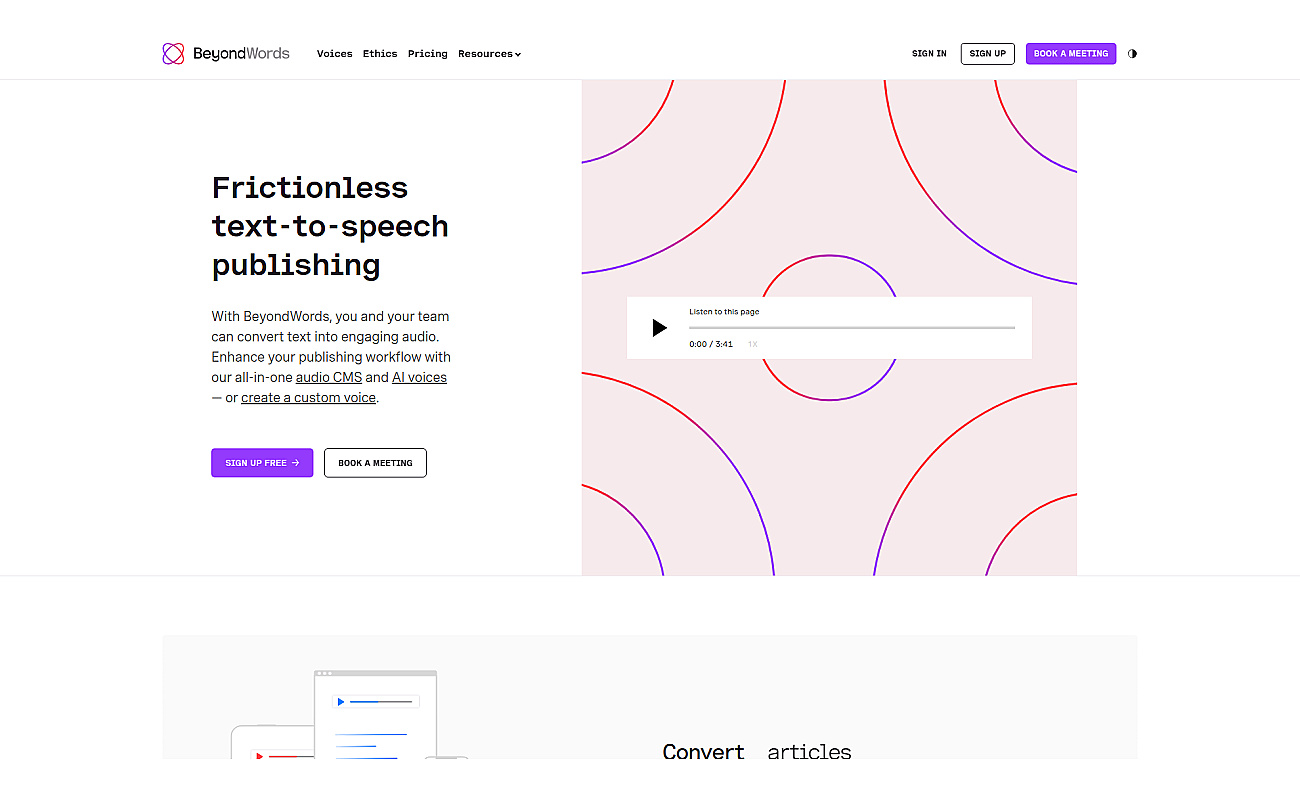
Task: Toggle the dark mode contrast icon
Action: (x=1132, y=54)
